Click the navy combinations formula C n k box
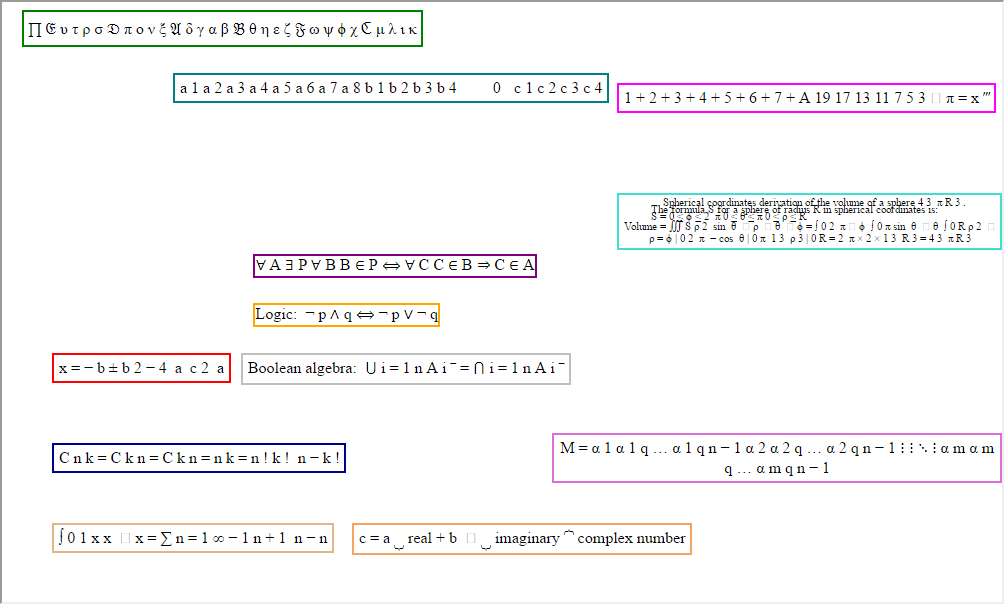This screenshot has height=604, width=1004. coord(198,457)
